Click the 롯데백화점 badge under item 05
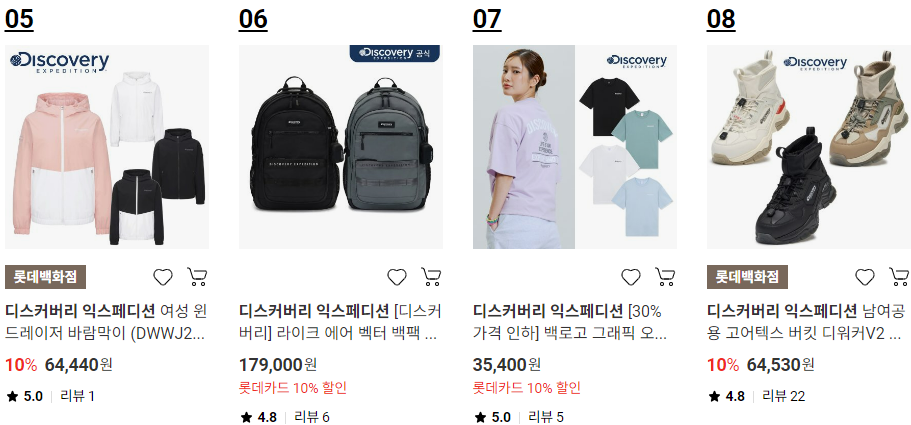This screenshot has width=911, height=425. tap(45, 277)
